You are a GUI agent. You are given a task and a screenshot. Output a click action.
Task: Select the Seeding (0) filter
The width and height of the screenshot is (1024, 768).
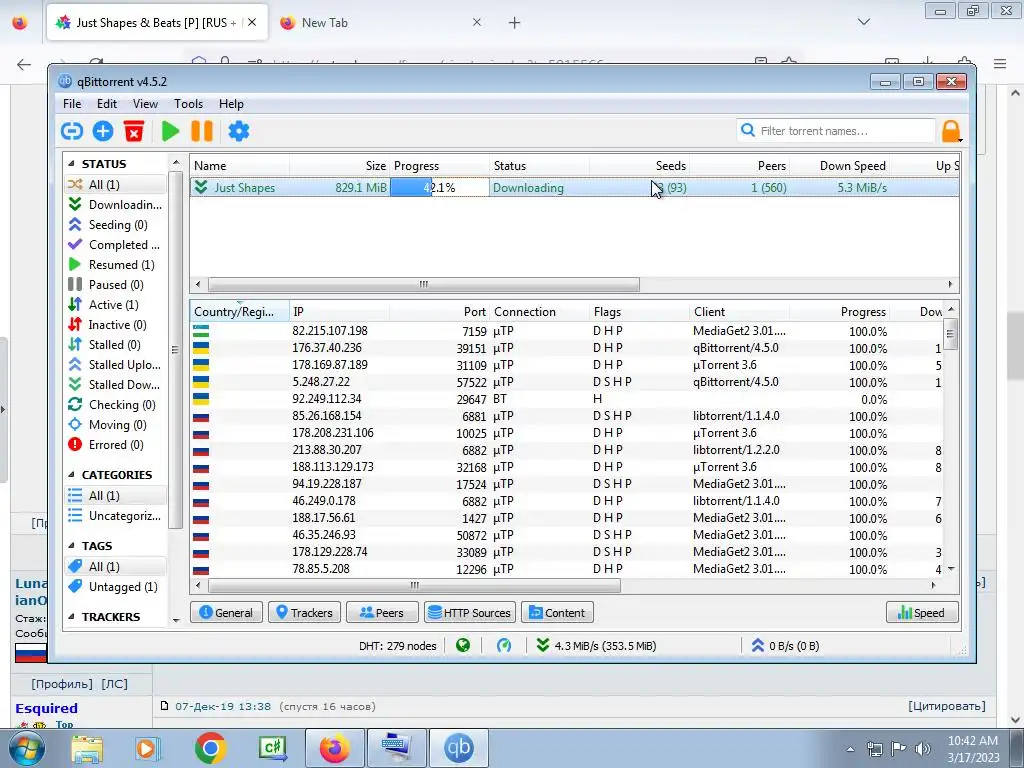pyautogui.click(x=115, y=225)
